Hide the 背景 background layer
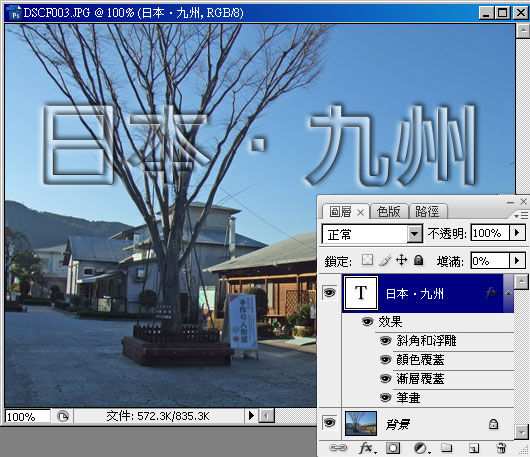 [330, 423]
